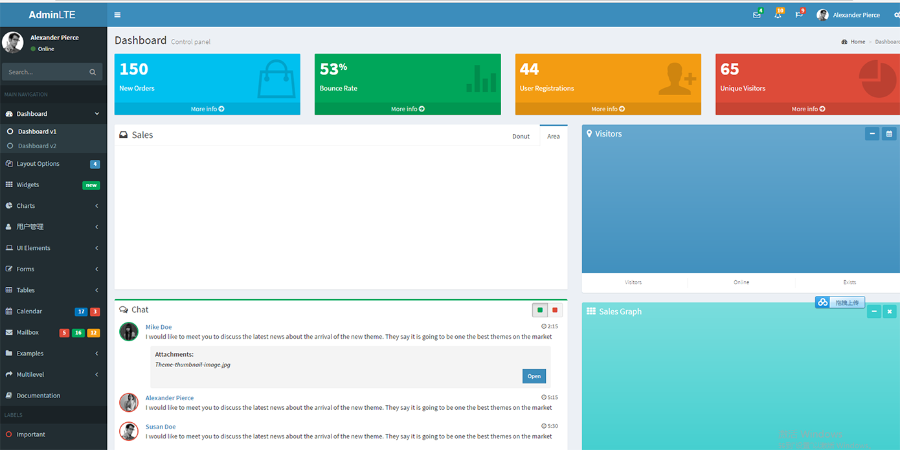This screenshot has height=450, width=900.
Task: Open Mailbox sidebar item
Action: [53, 332]
